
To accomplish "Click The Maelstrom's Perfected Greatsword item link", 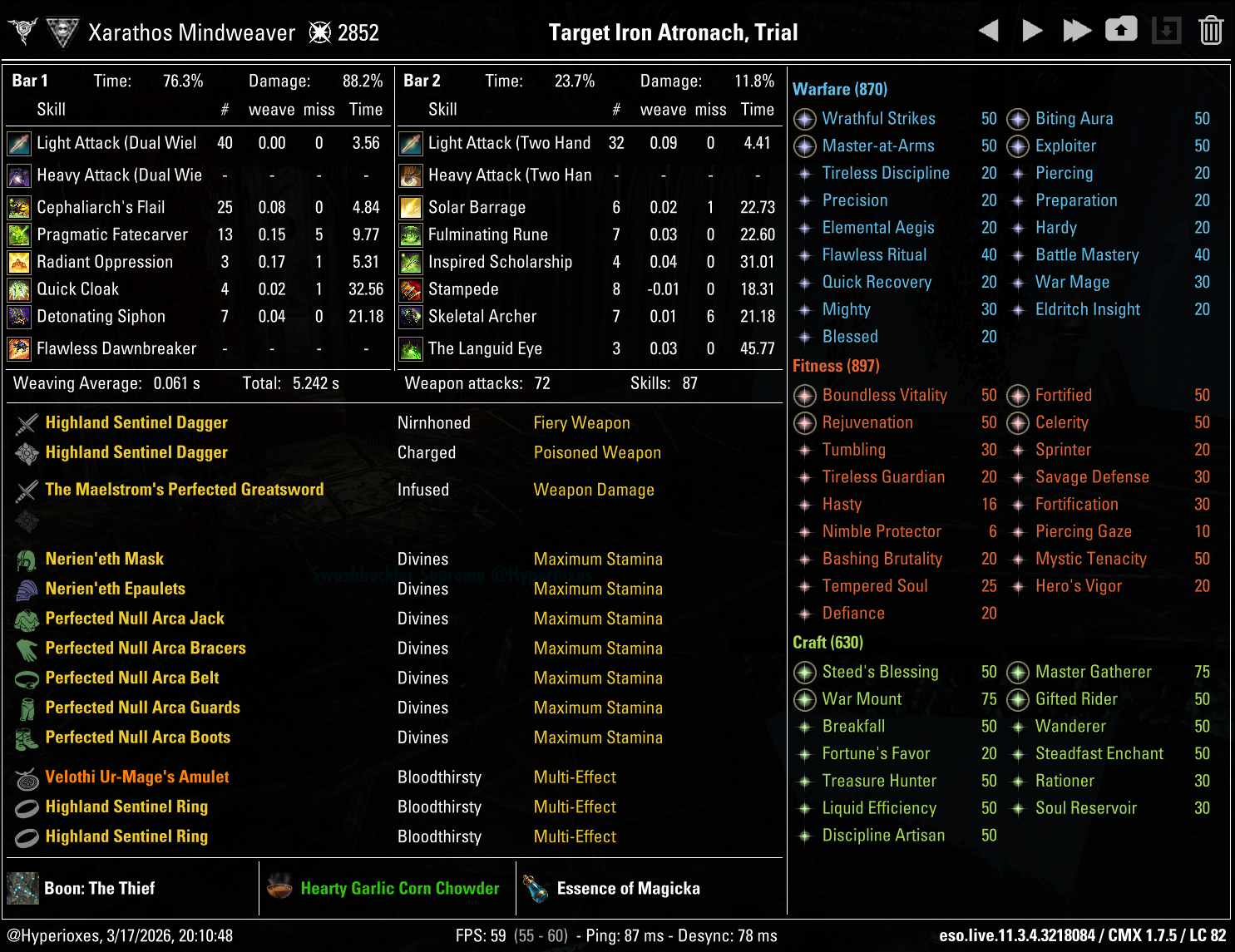I will (x=184, y=490).
